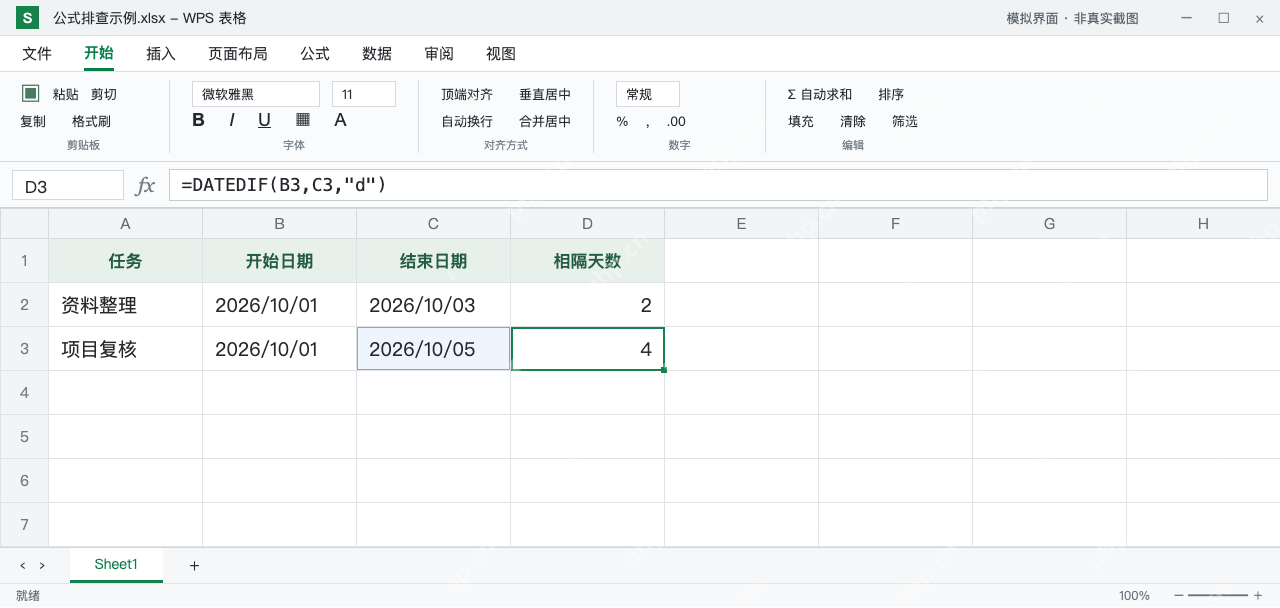The height and width of the screenshot is (608, 1280).
Task: Apply percent style format
Action: [x=622, y=122]
